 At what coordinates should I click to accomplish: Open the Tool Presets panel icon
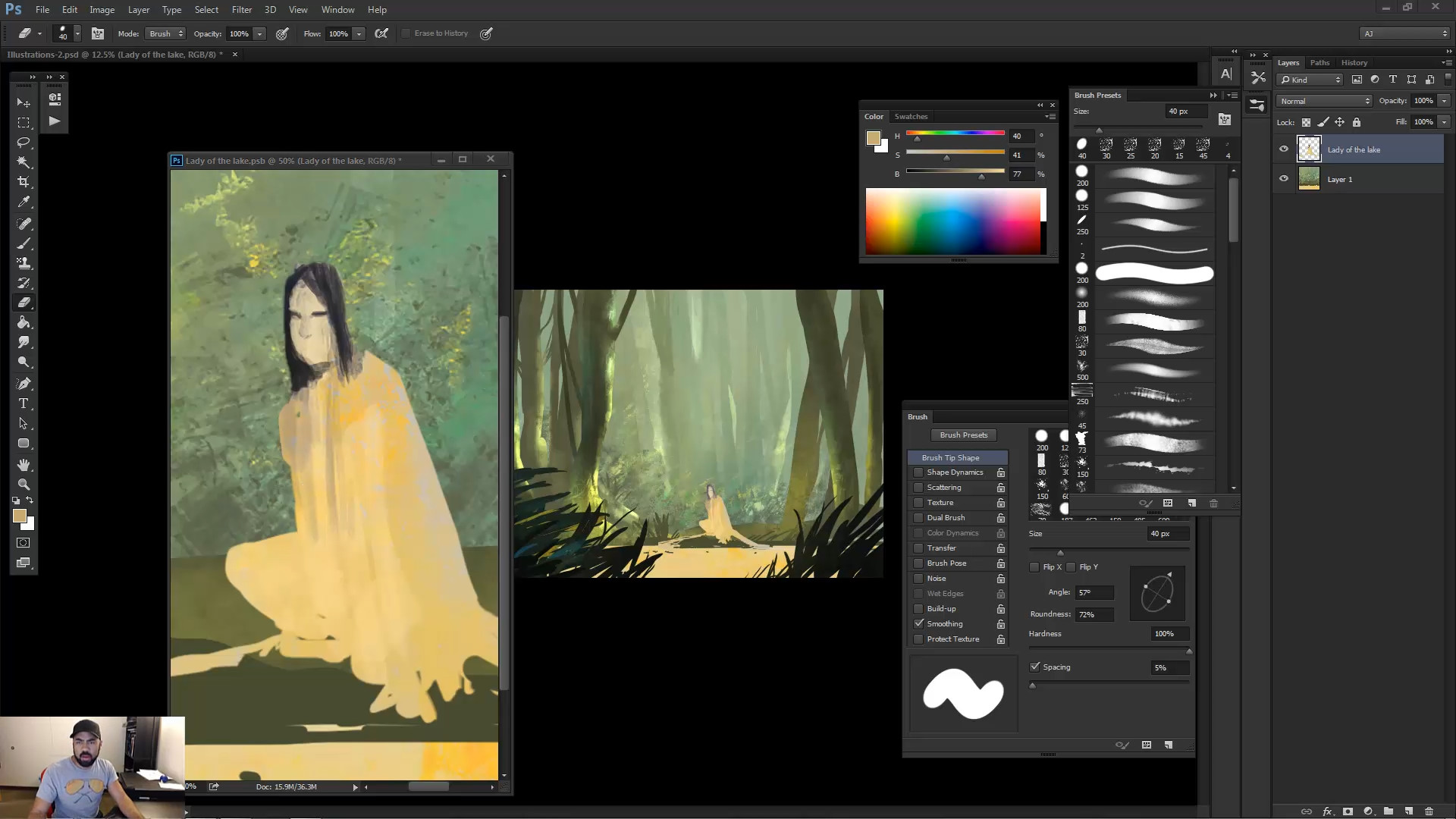1258,77
